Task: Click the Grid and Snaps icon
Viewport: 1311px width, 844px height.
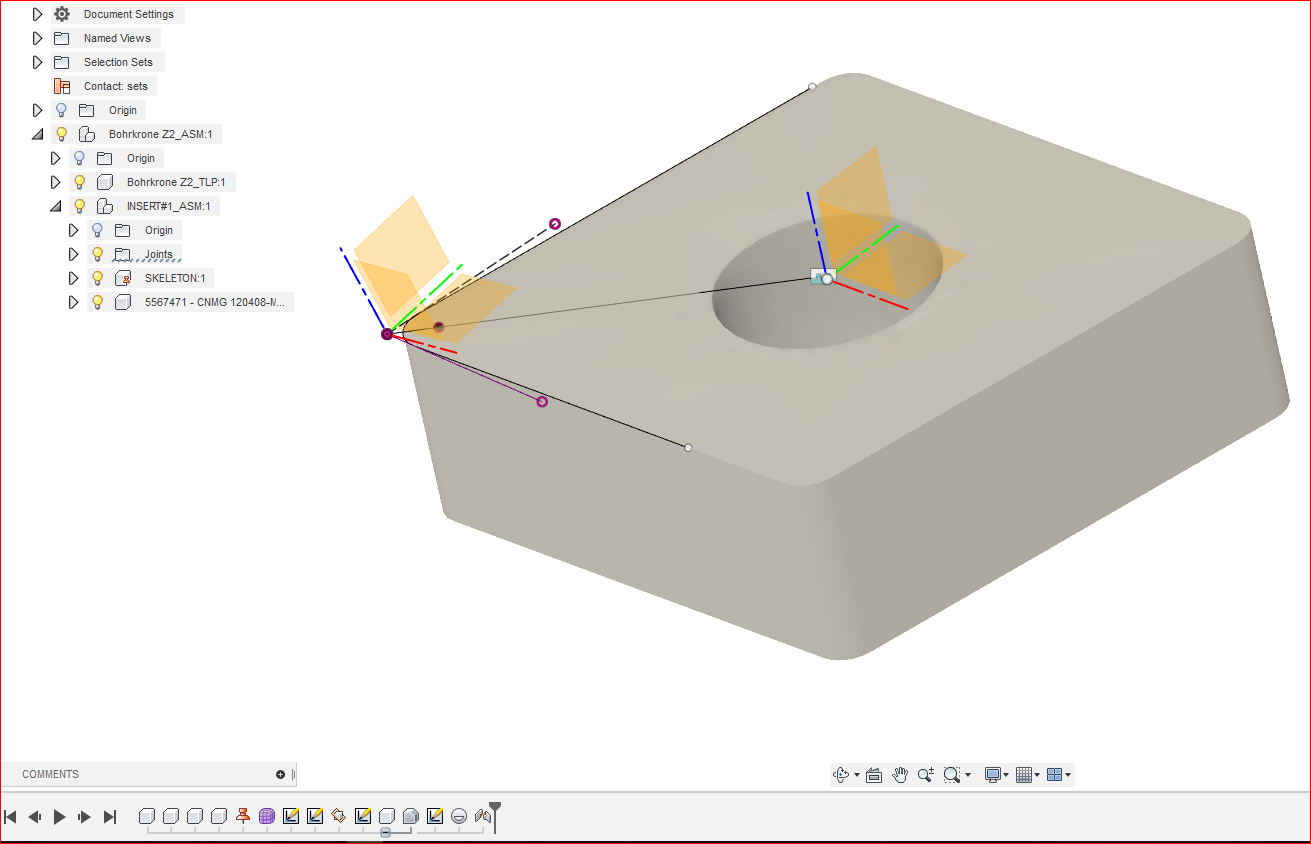Action: [1024, 774]
